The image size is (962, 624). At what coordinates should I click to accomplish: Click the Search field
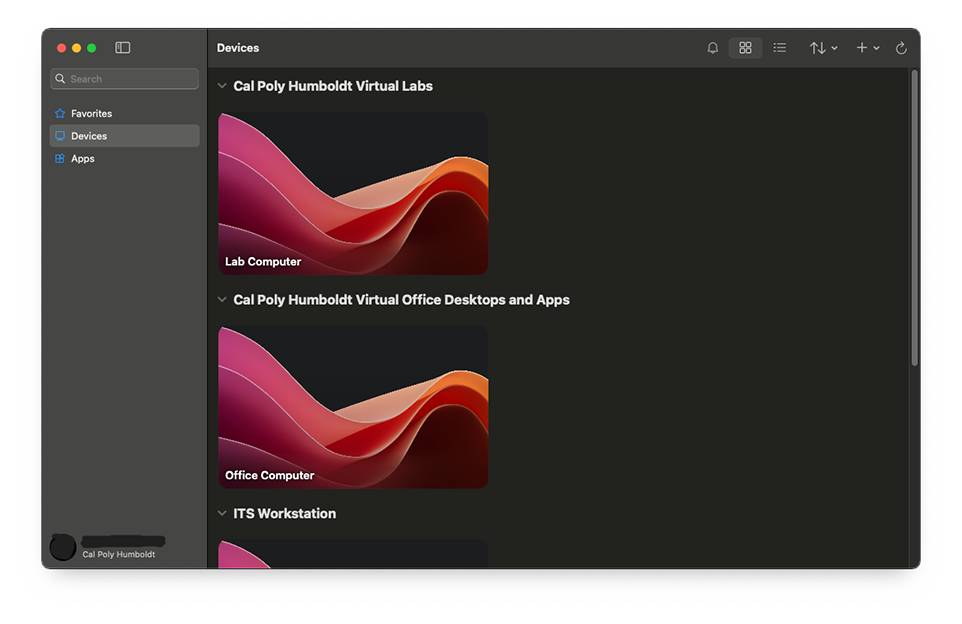[x=125, y=79]
